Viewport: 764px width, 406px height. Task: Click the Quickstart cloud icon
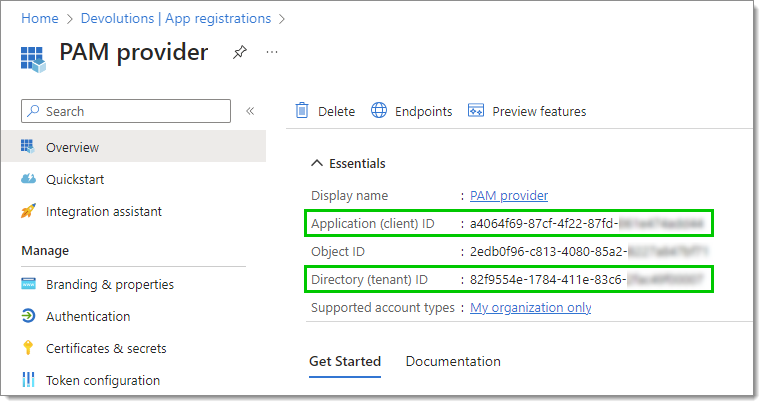point(28,179)
